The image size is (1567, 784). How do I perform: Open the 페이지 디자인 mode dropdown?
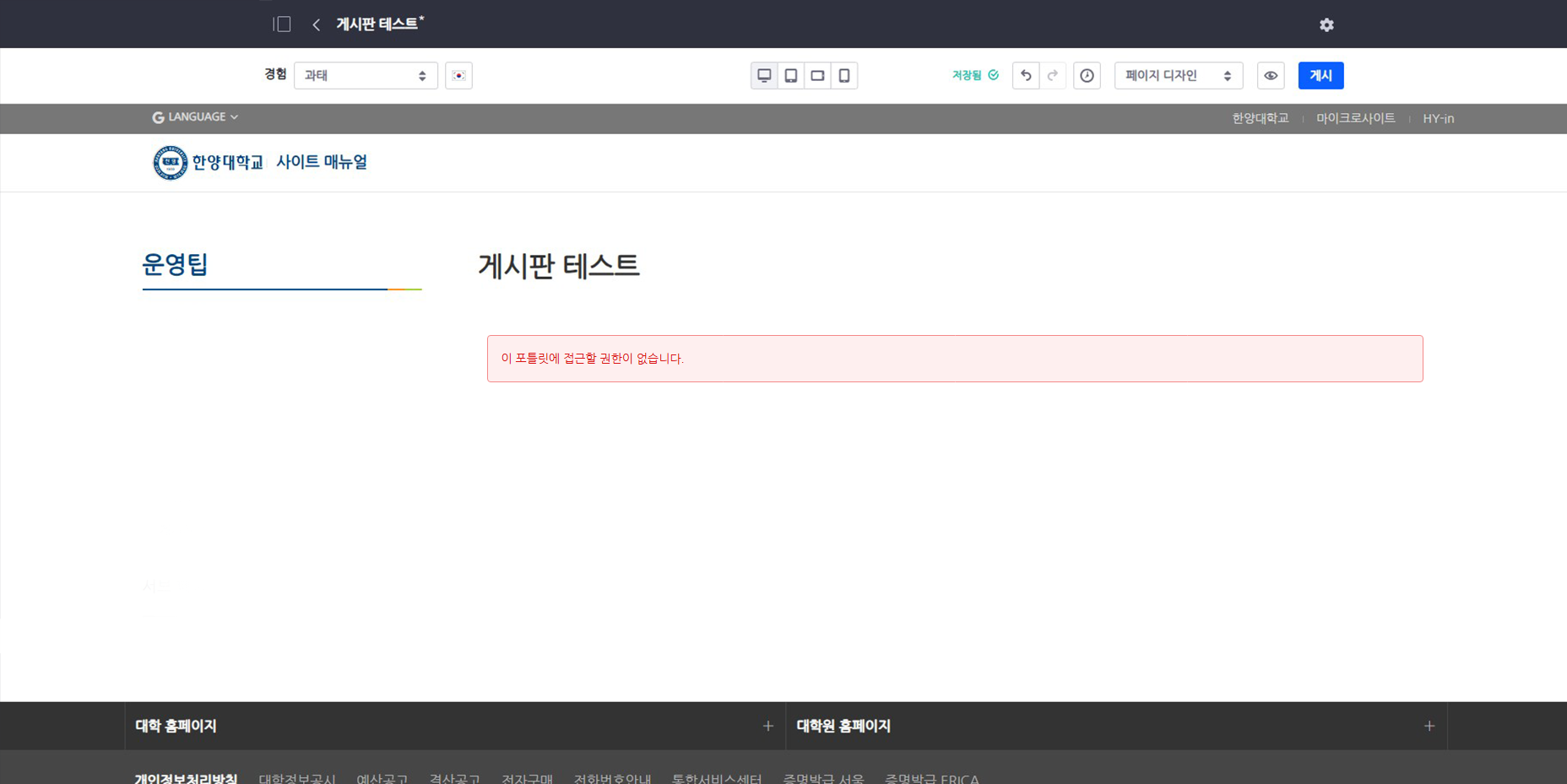point(1178,76)
